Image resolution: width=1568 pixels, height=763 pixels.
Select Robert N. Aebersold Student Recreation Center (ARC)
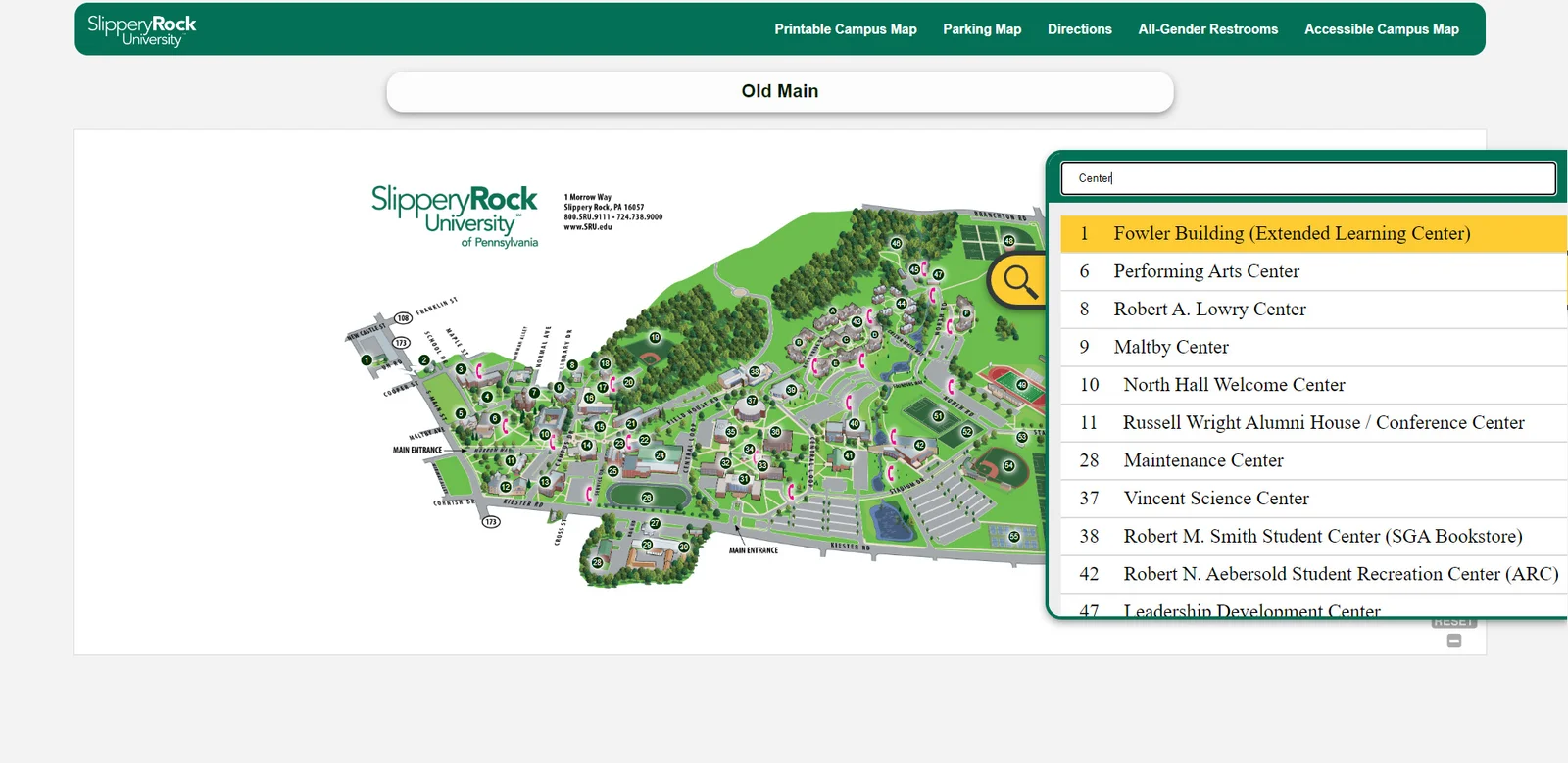(x=1313, y=574)
